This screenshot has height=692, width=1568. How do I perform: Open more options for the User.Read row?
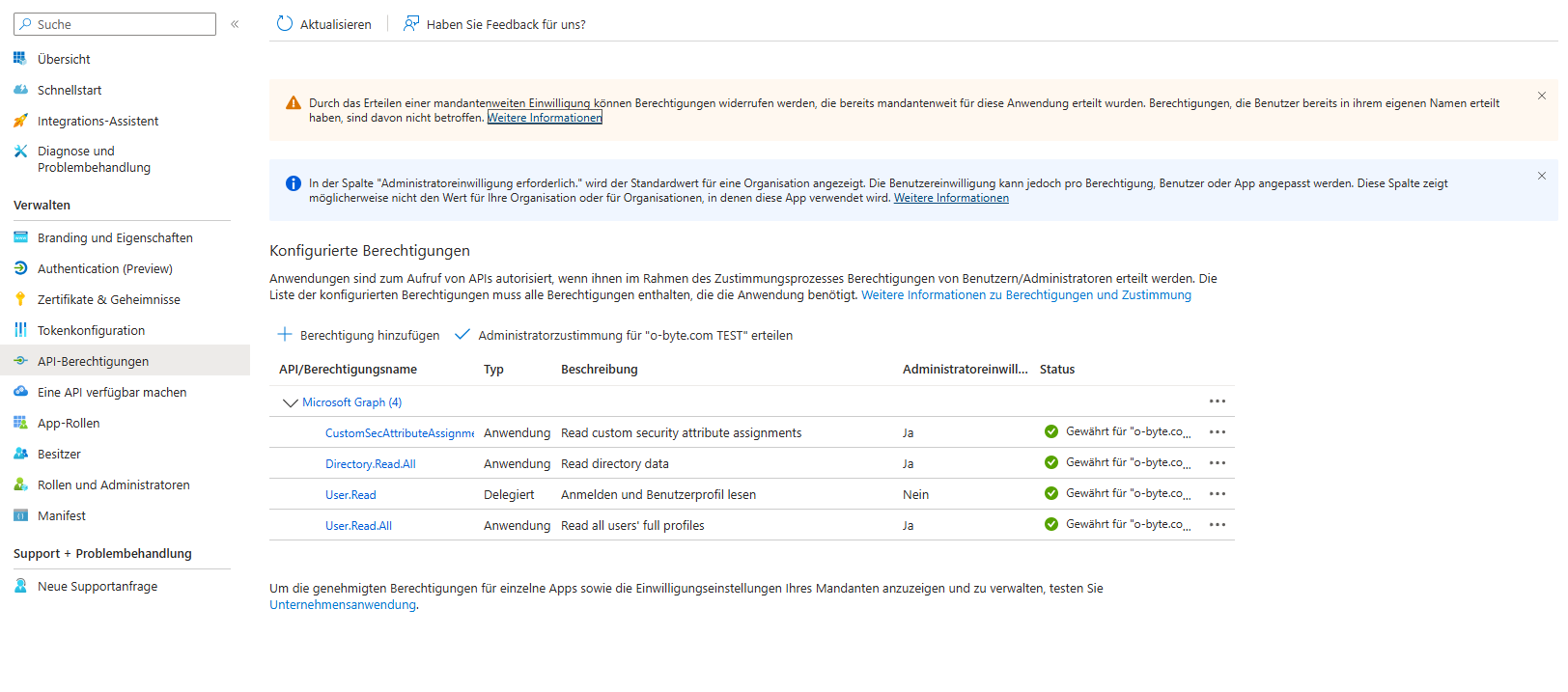click(x=1218, y=494)
